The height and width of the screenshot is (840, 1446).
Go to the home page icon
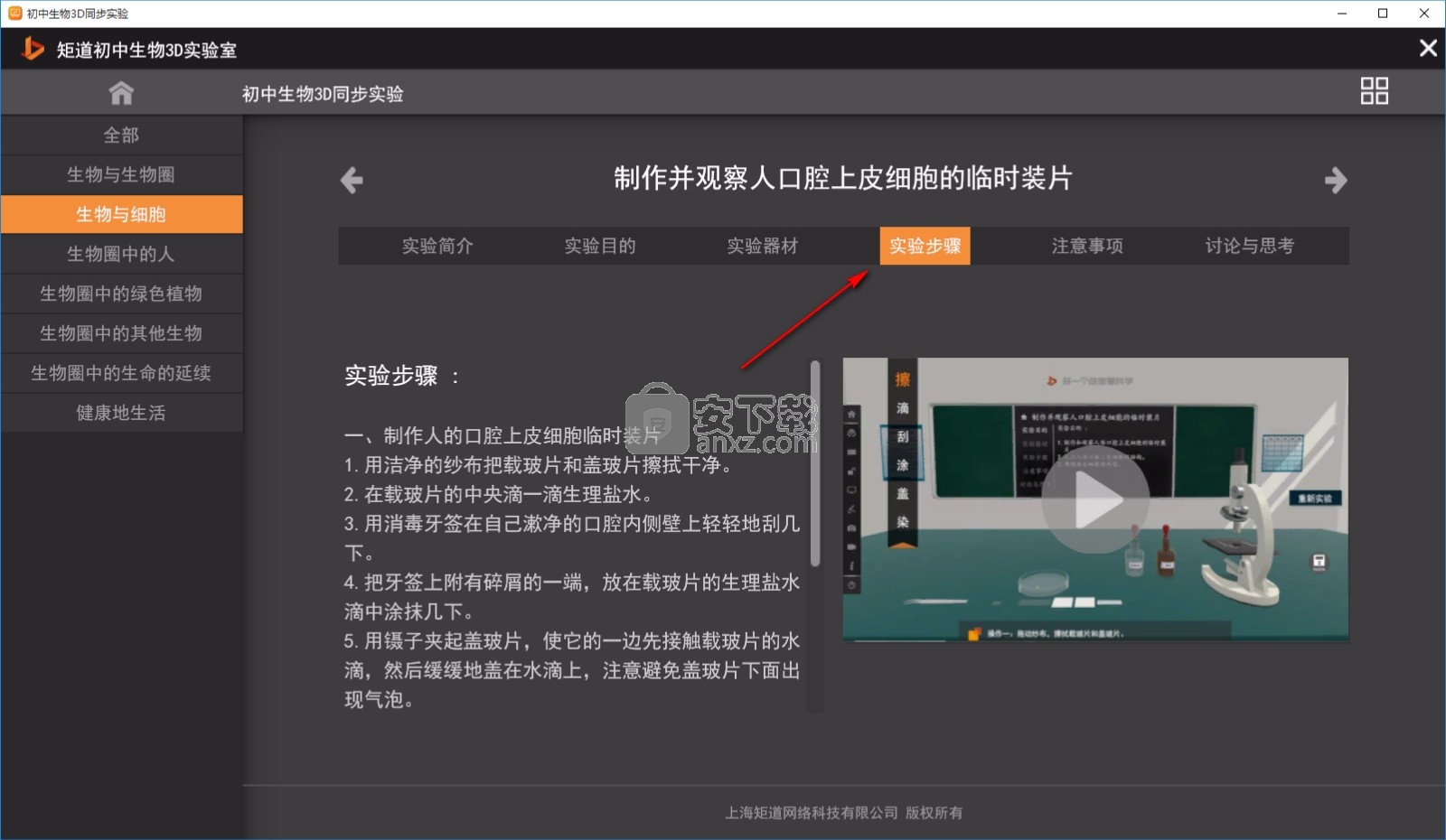tap(121, 93)
